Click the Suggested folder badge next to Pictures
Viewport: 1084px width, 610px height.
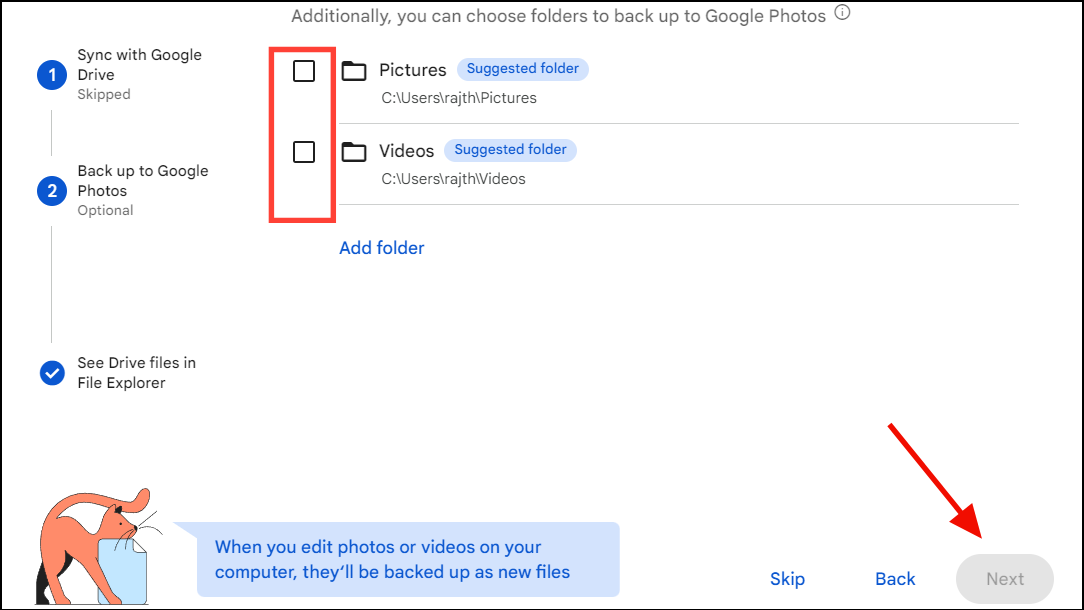click(522, 68)
